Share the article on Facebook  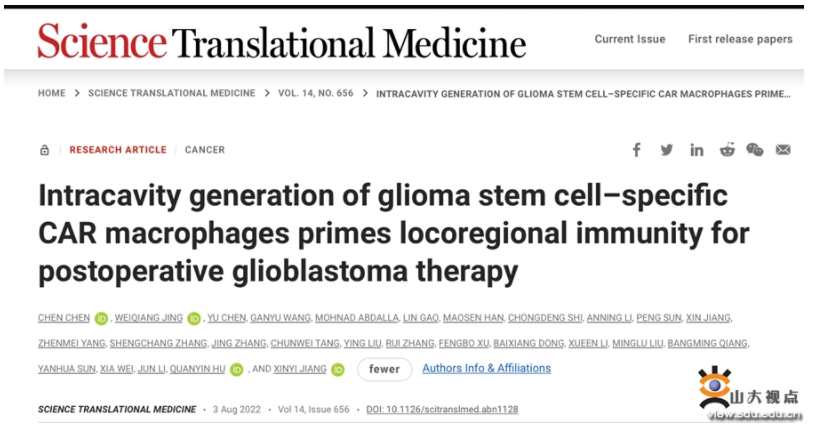pyautogui.click(x=637, y=150)
